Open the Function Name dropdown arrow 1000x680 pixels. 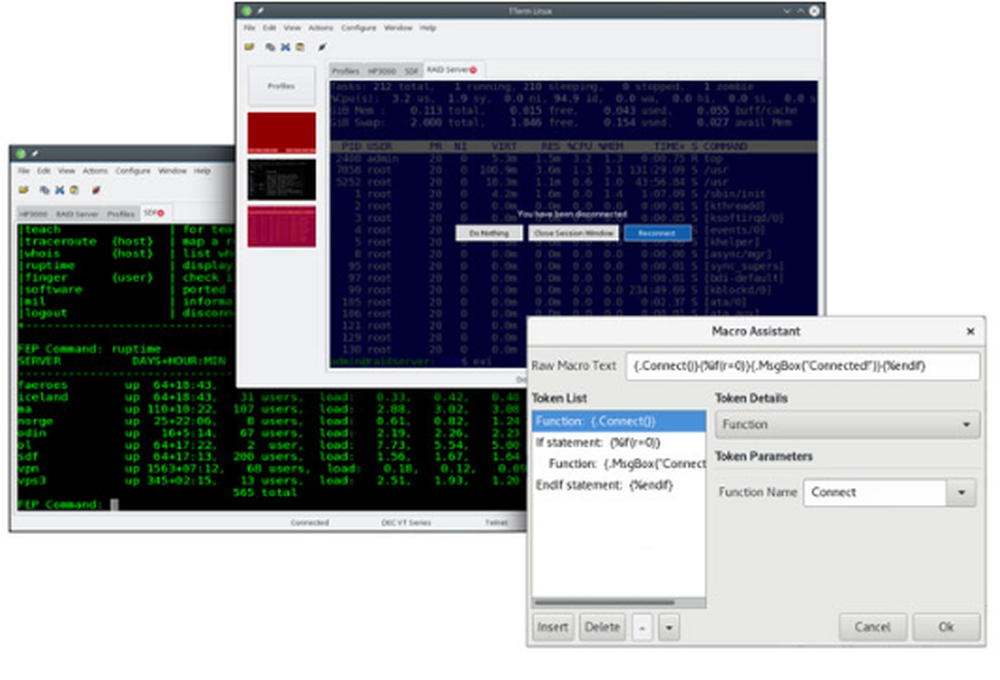[961, 492]
